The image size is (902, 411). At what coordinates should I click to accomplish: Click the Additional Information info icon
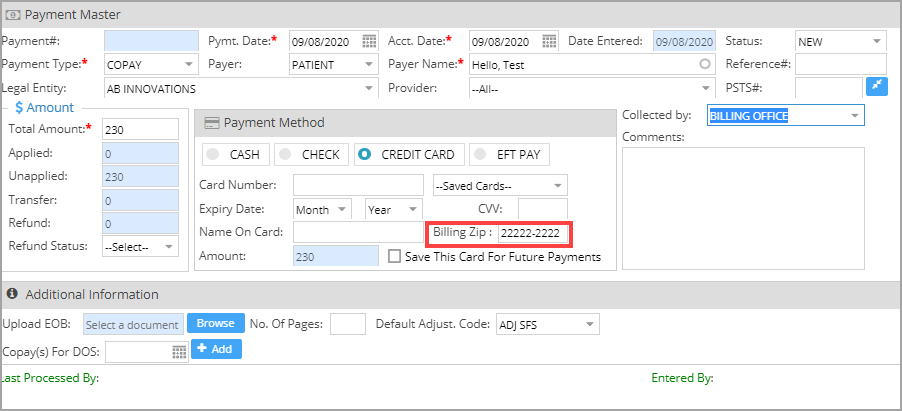[x=12, y=294]
